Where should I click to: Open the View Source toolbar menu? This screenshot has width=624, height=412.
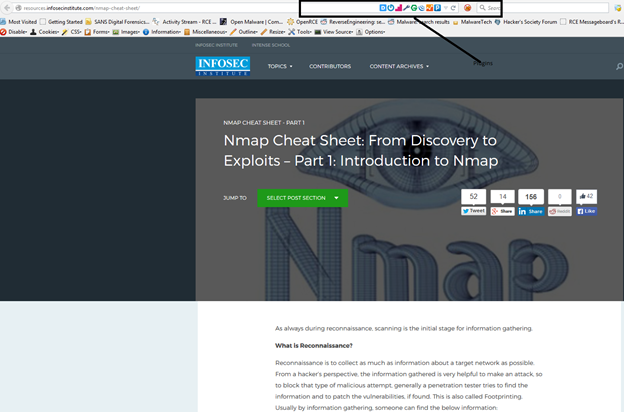tap(336, 32)
